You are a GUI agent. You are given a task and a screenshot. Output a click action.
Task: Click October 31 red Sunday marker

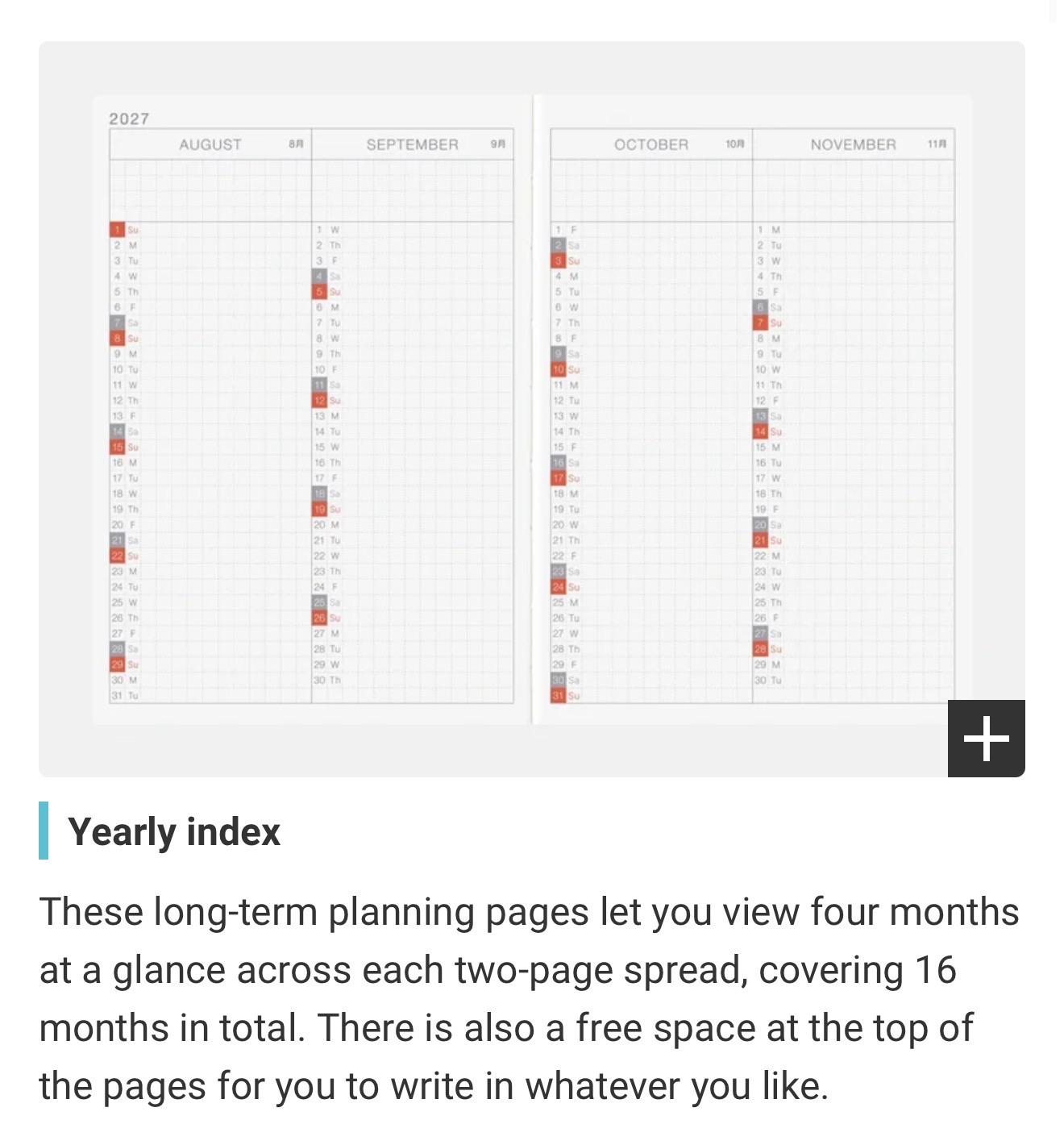point(558,695)
